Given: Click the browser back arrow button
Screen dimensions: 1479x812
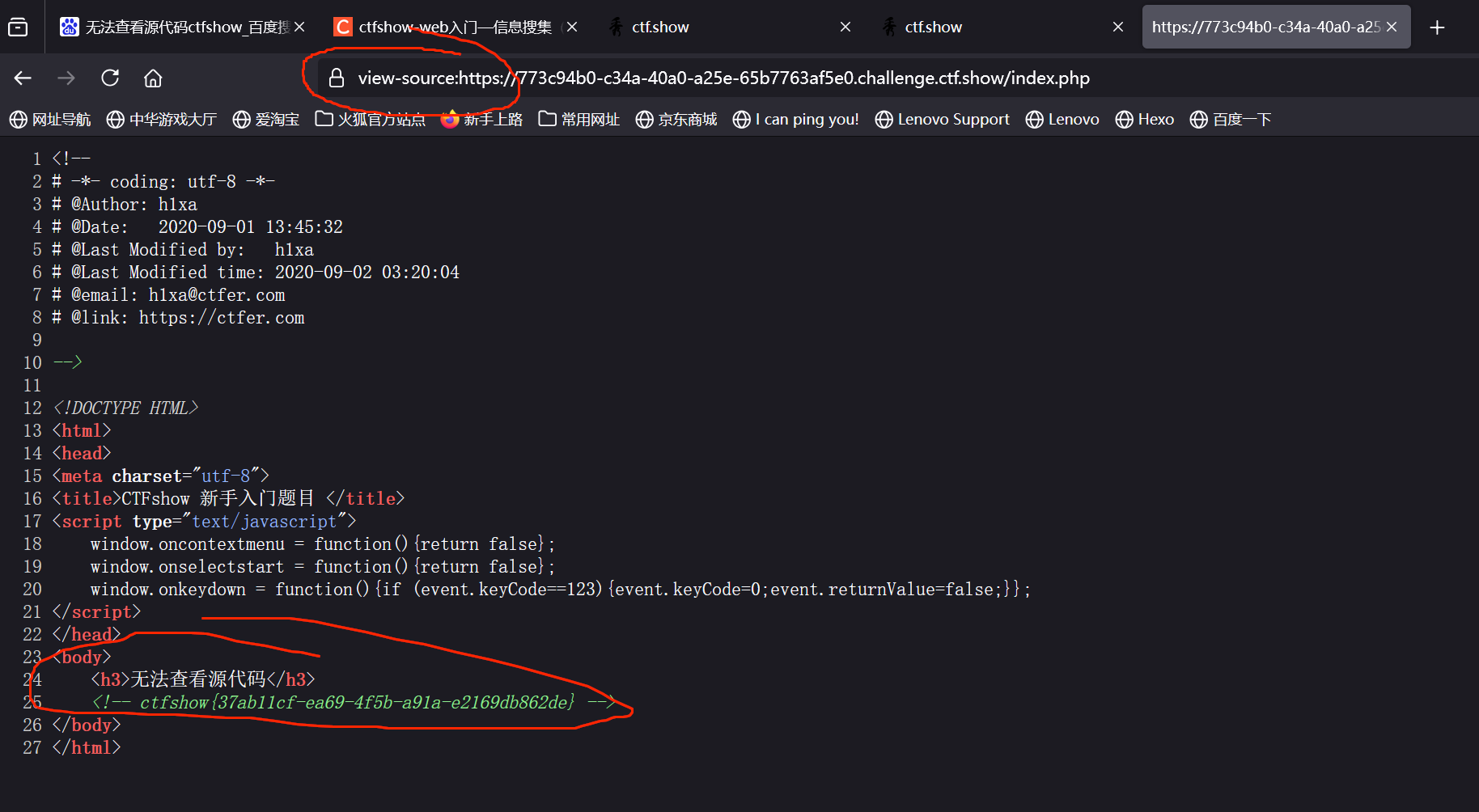Looking at the screenshot, I should click(23, 78).
